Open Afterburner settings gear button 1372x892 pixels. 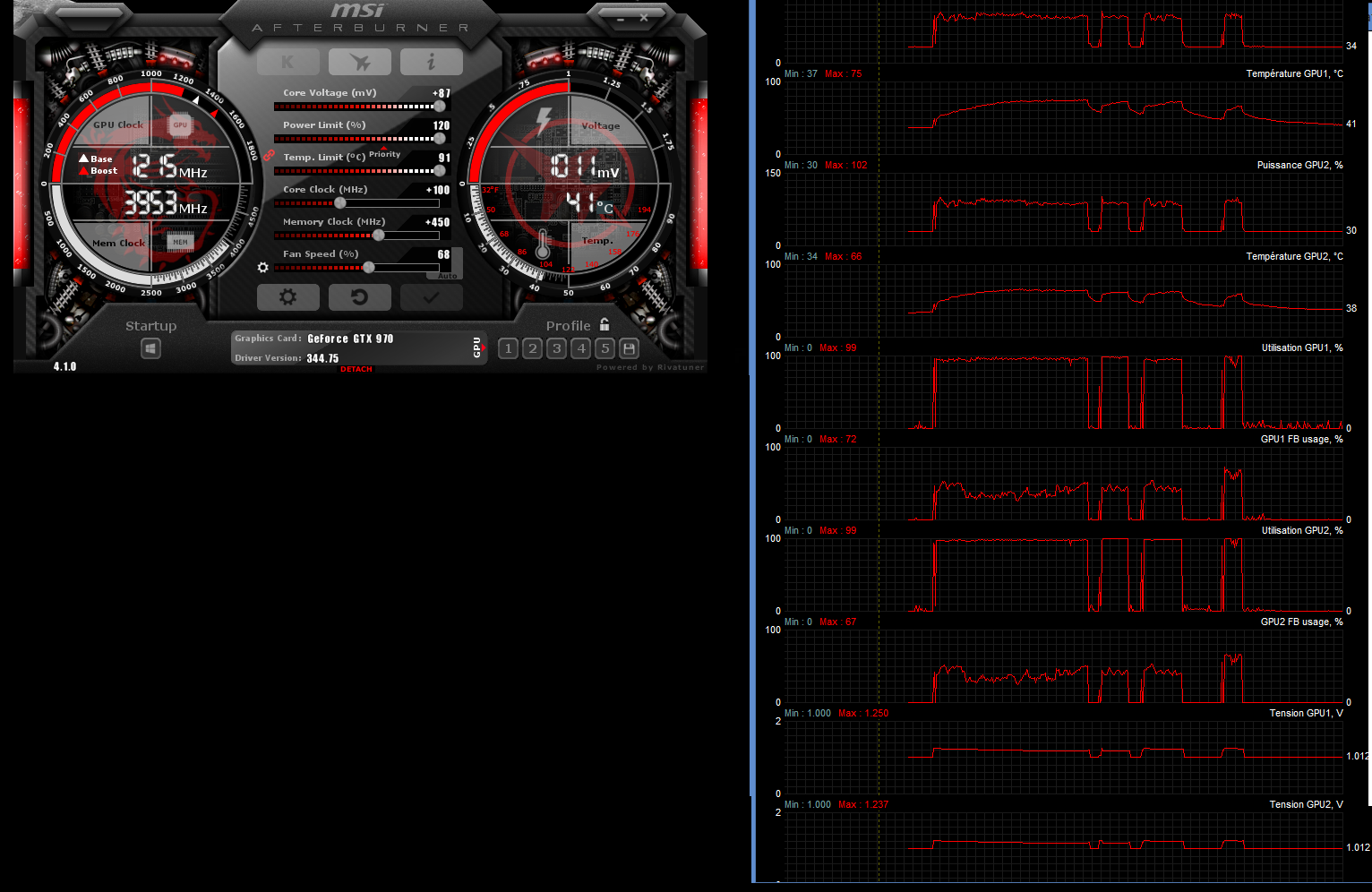(x=287, y=297)
